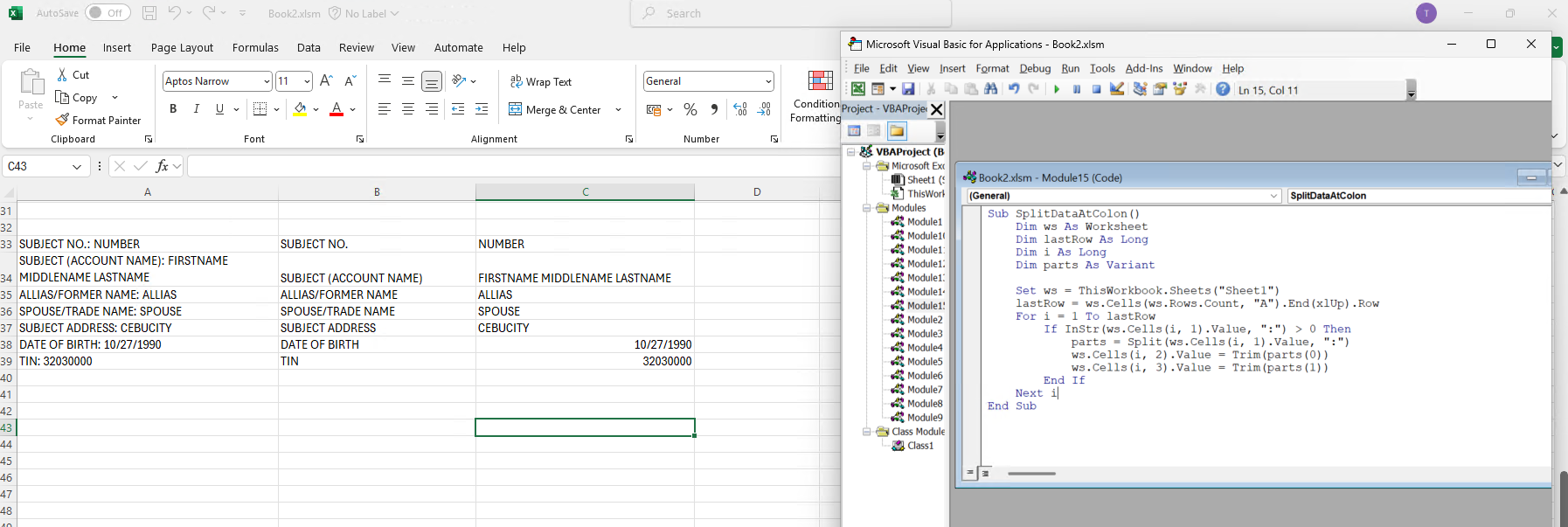Close the Project - VBAProject pane
This screenshot has width=1568, height=527.
pos(937,109)
